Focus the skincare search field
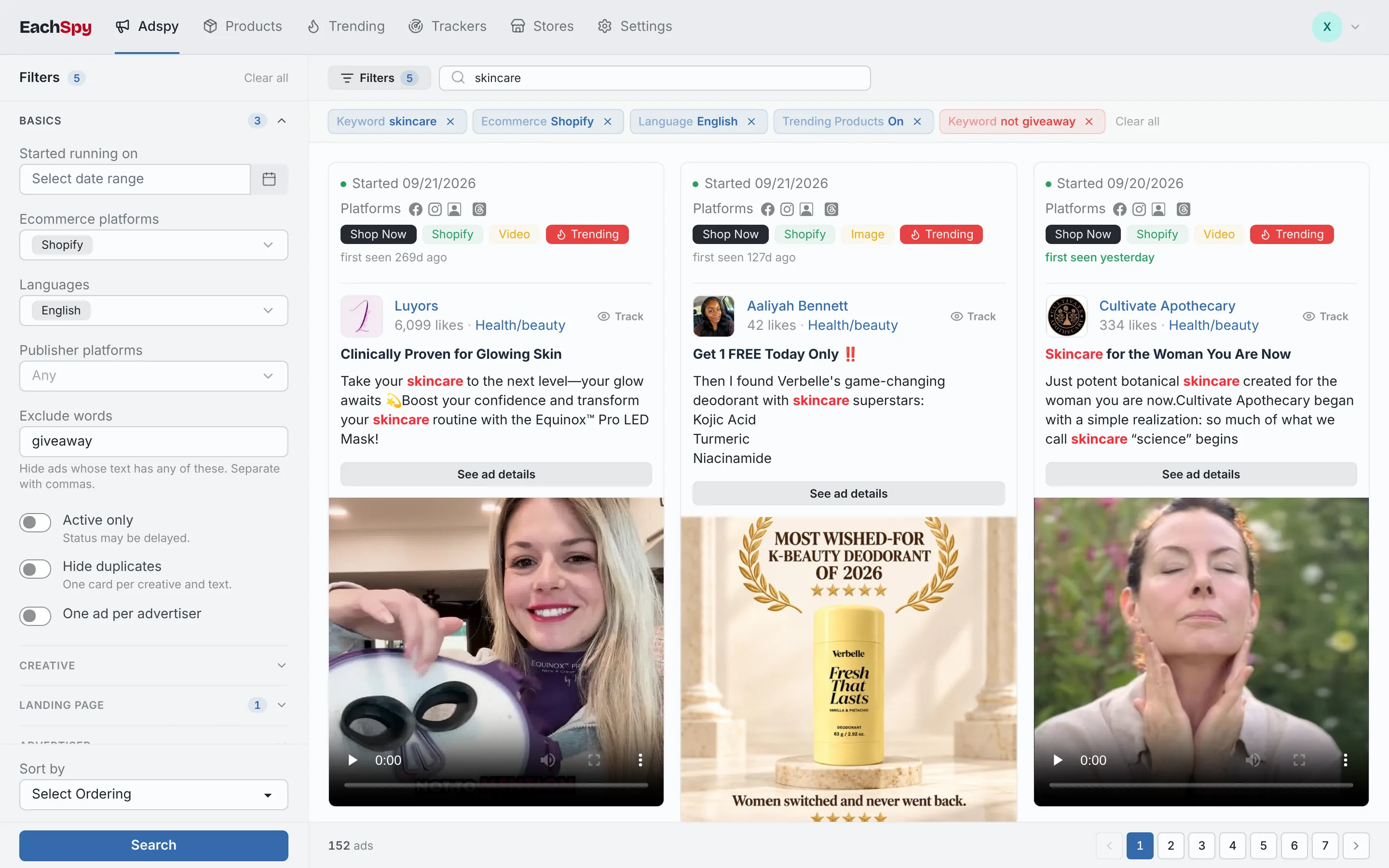1389x868 pixels. coord(654,78)
